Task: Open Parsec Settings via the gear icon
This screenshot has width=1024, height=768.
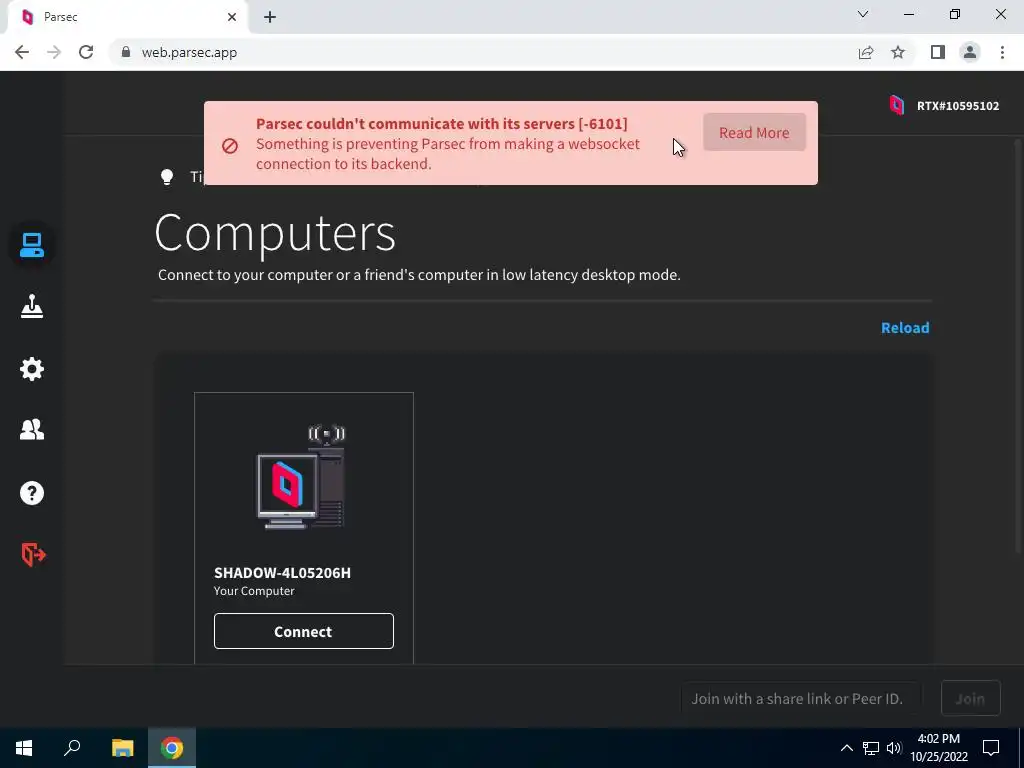Action: [31, 369]
